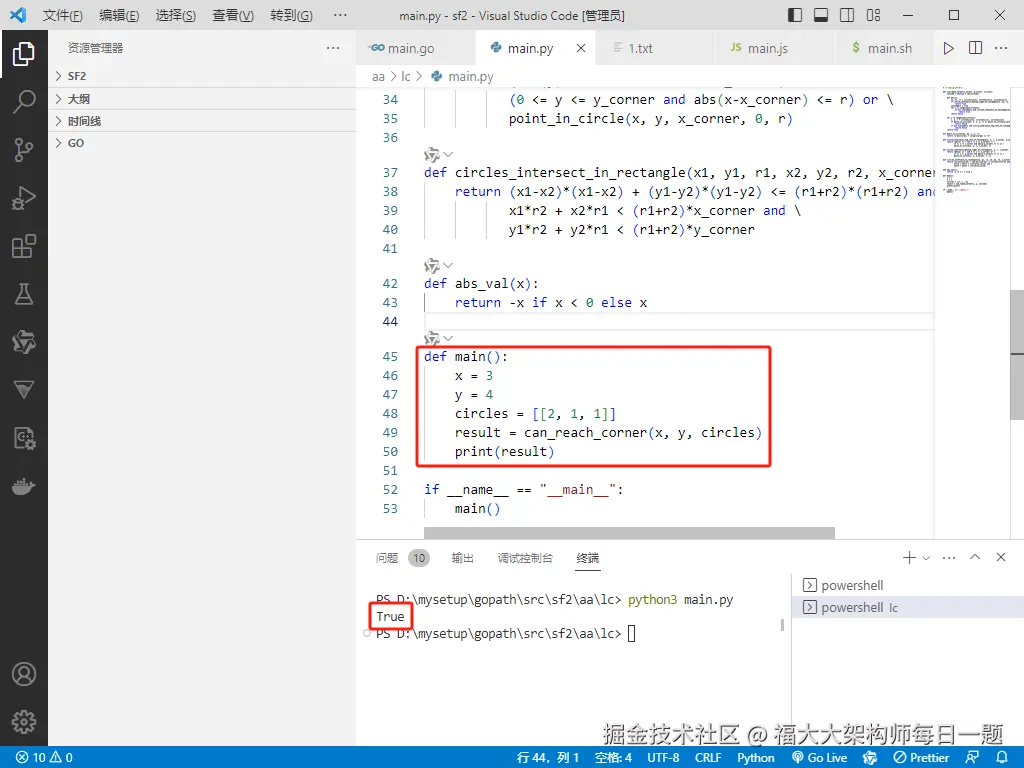Image resolution: width=1024 pixels, height=768 pixels.
Task: Click 行 44, 列 1 cursor position
Action: click(548, 757)
